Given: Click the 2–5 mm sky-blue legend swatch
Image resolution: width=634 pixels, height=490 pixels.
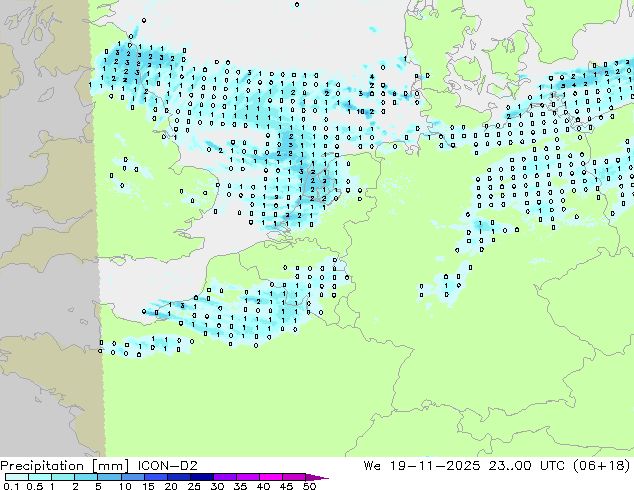Looking at the screenshot, I should pos(86,477).
